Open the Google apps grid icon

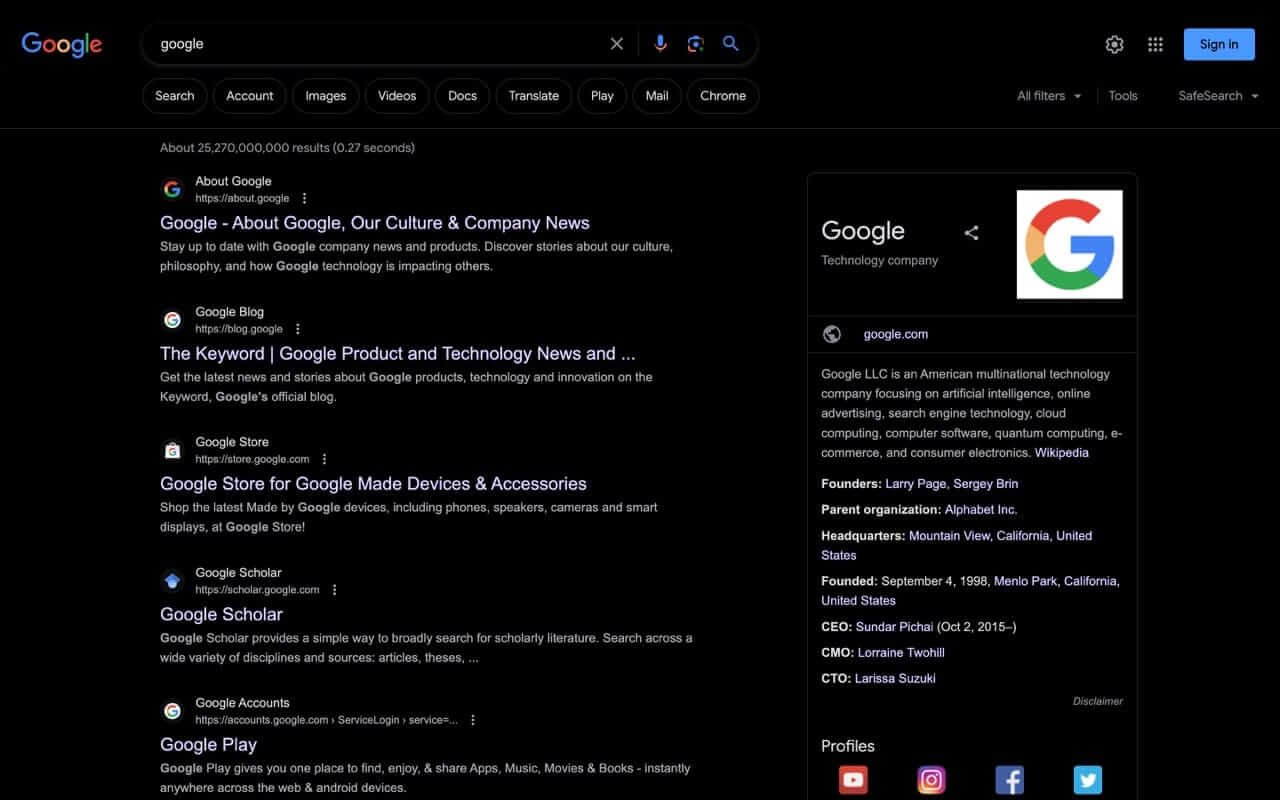click(x=1156, y=44)
